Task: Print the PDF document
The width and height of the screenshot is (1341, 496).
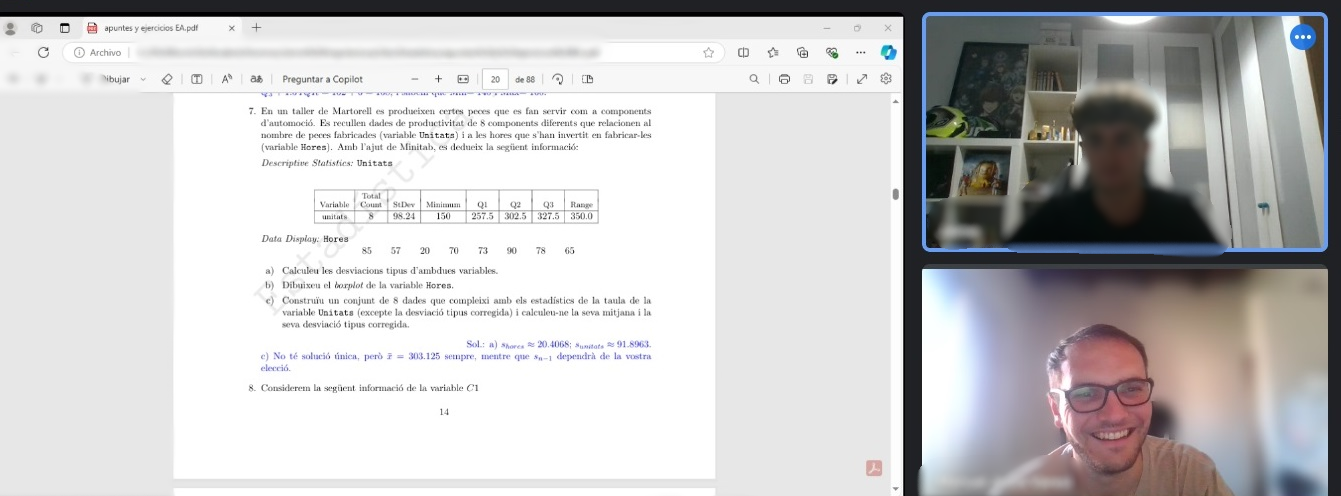Action: [x=784, y=79]
